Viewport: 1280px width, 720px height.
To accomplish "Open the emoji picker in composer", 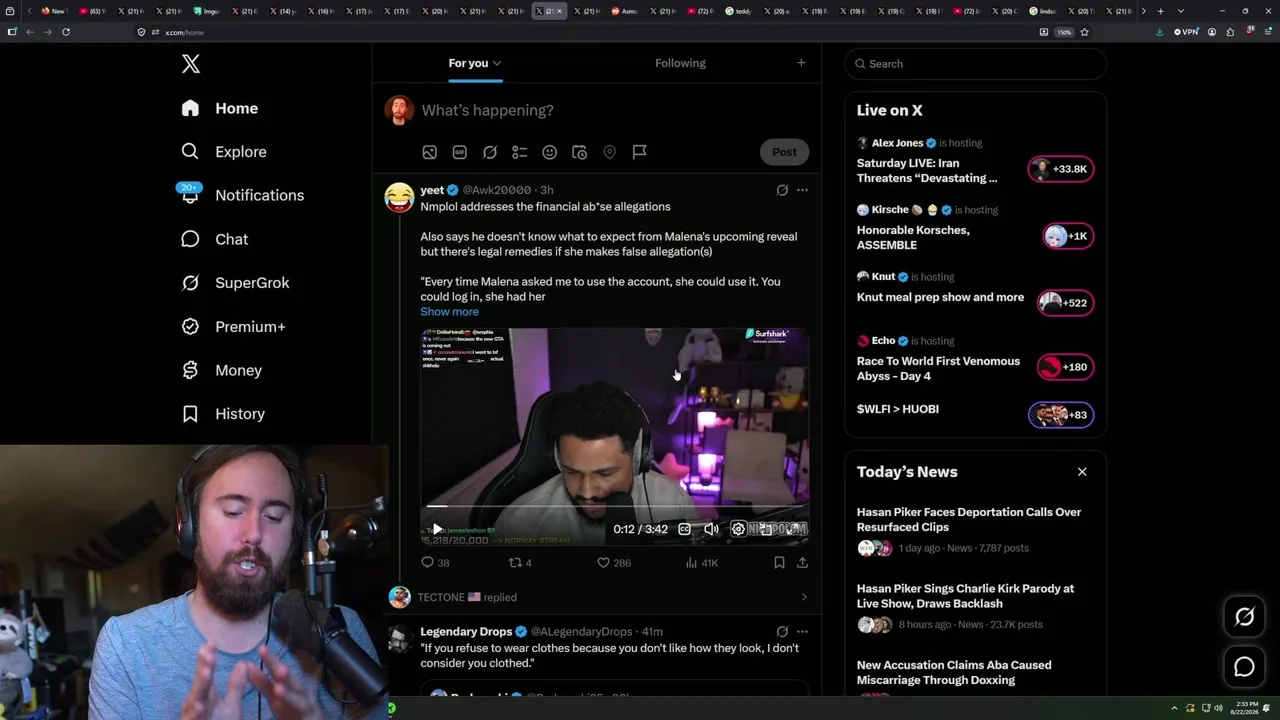I will (549, 152).
